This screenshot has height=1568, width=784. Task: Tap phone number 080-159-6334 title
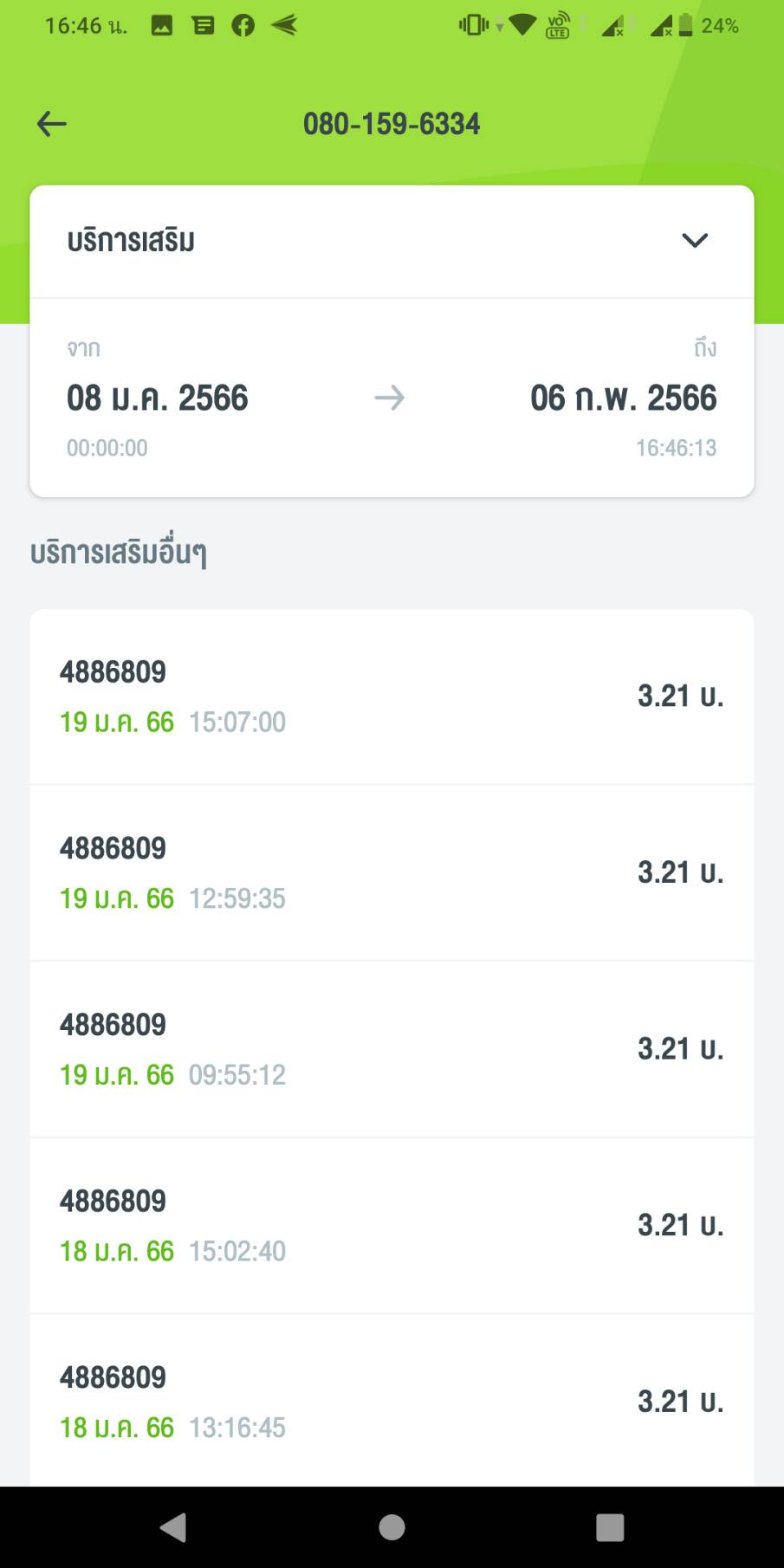pyautogui.click(x=392, y=124)
